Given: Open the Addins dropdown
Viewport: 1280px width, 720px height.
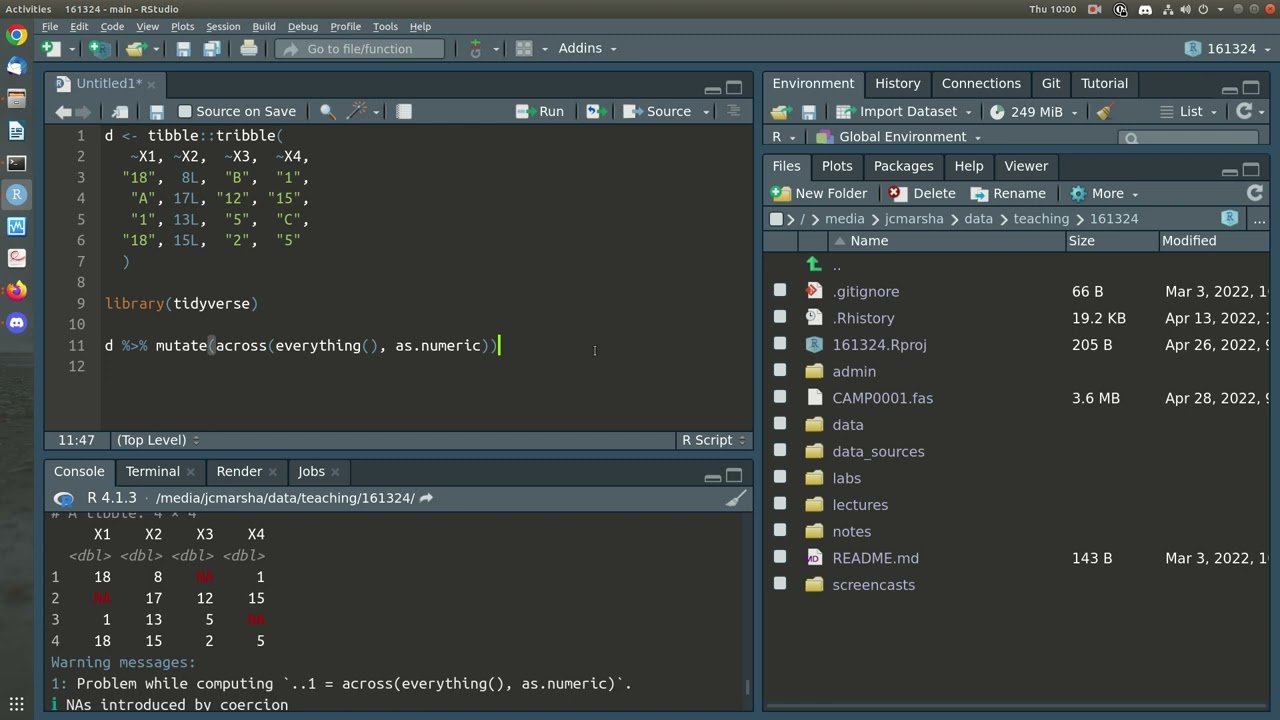Looking at the screenshot, I should tap(587, 48).
